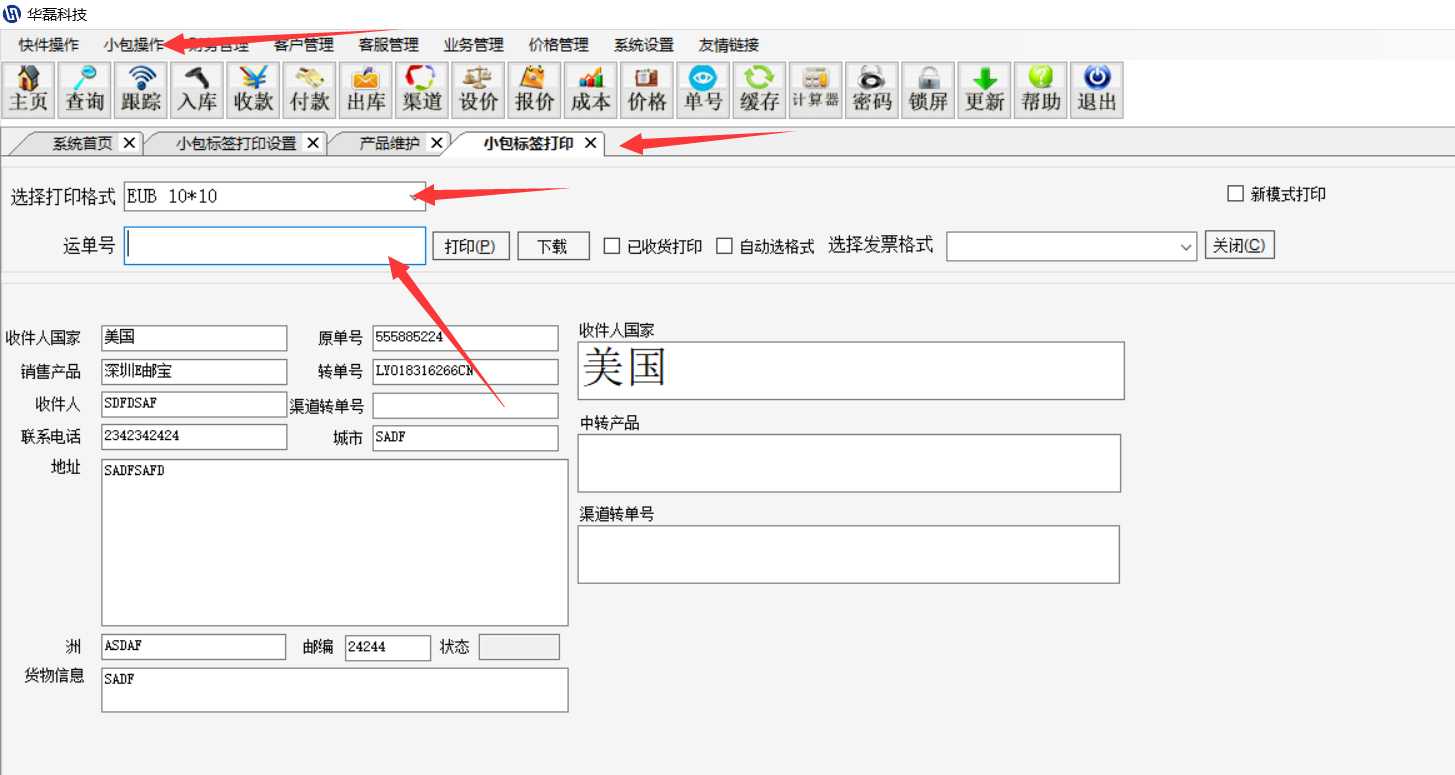The height and width of the screenshot is (775, 1455).
Task: Tick the 已收货打印 checkbox
Action: 612,246
